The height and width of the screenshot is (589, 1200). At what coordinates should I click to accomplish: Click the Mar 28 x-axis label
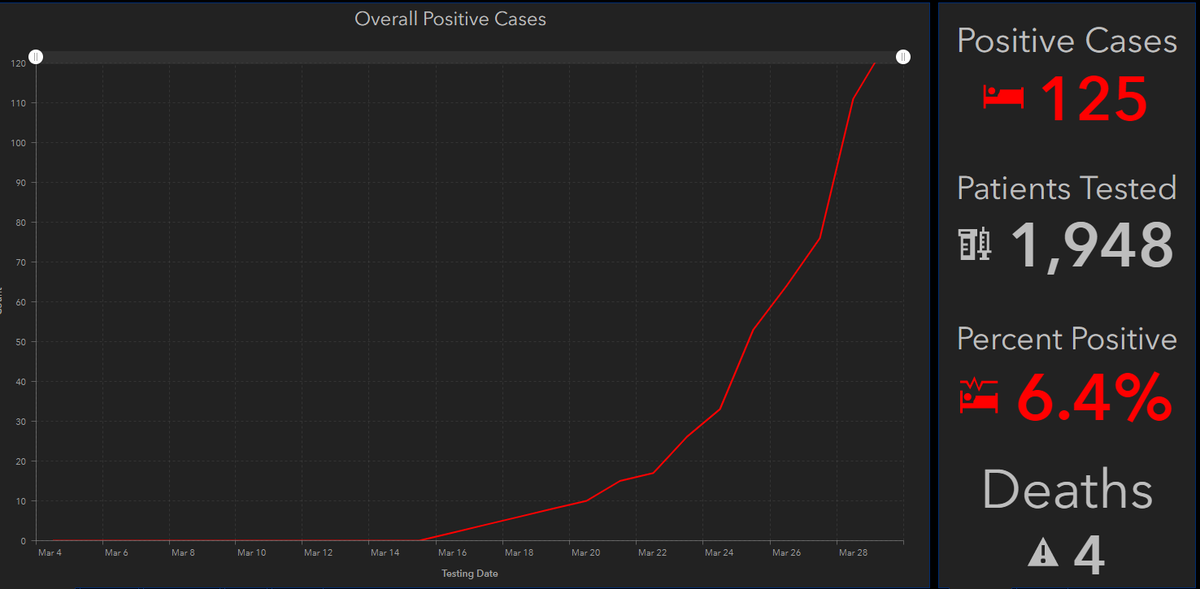tap(853, 552)
